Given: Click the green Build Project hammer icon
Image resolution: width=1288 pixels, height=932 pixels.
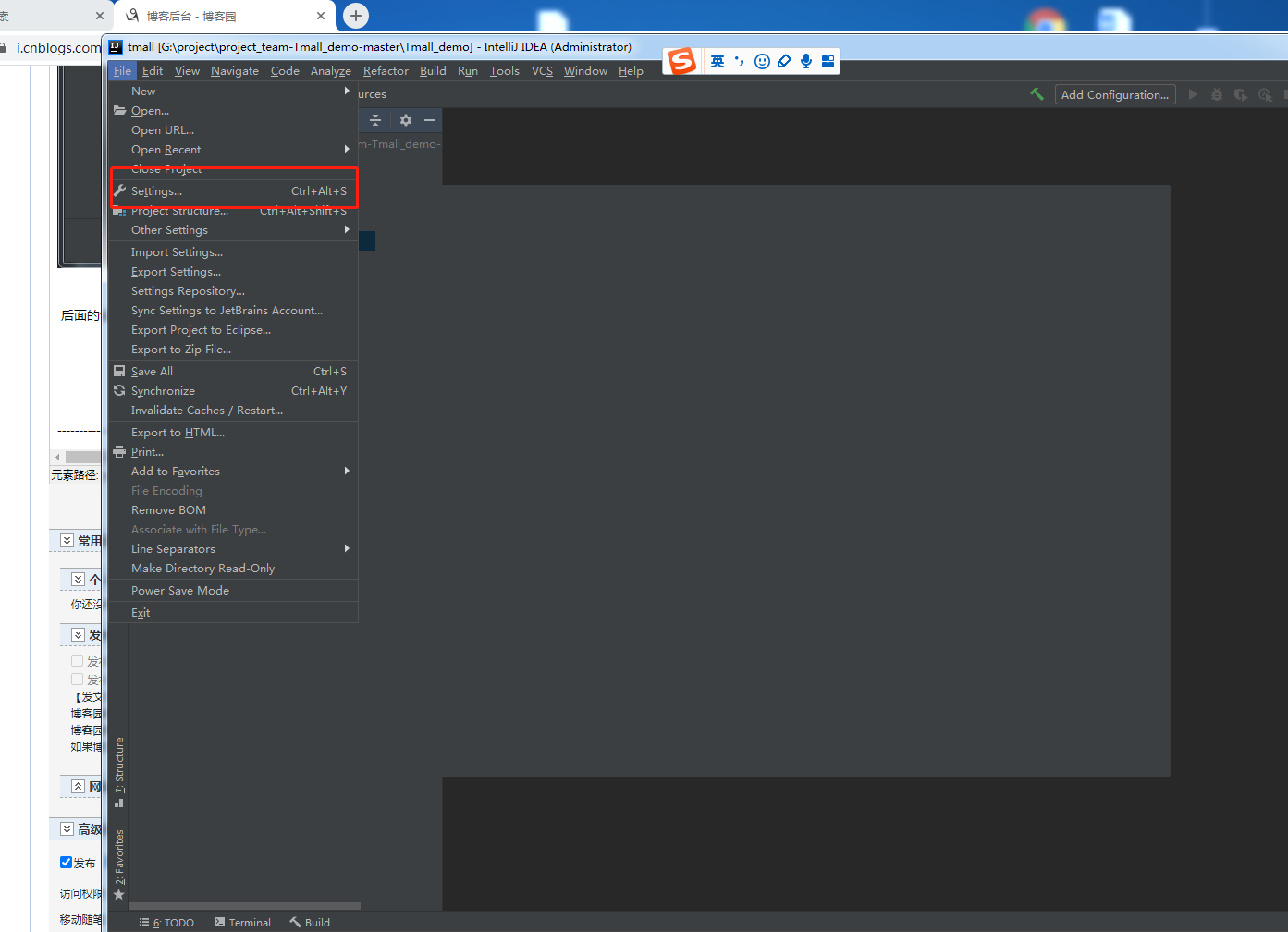Looking at the screenshot, I should tap(1037, 94).
